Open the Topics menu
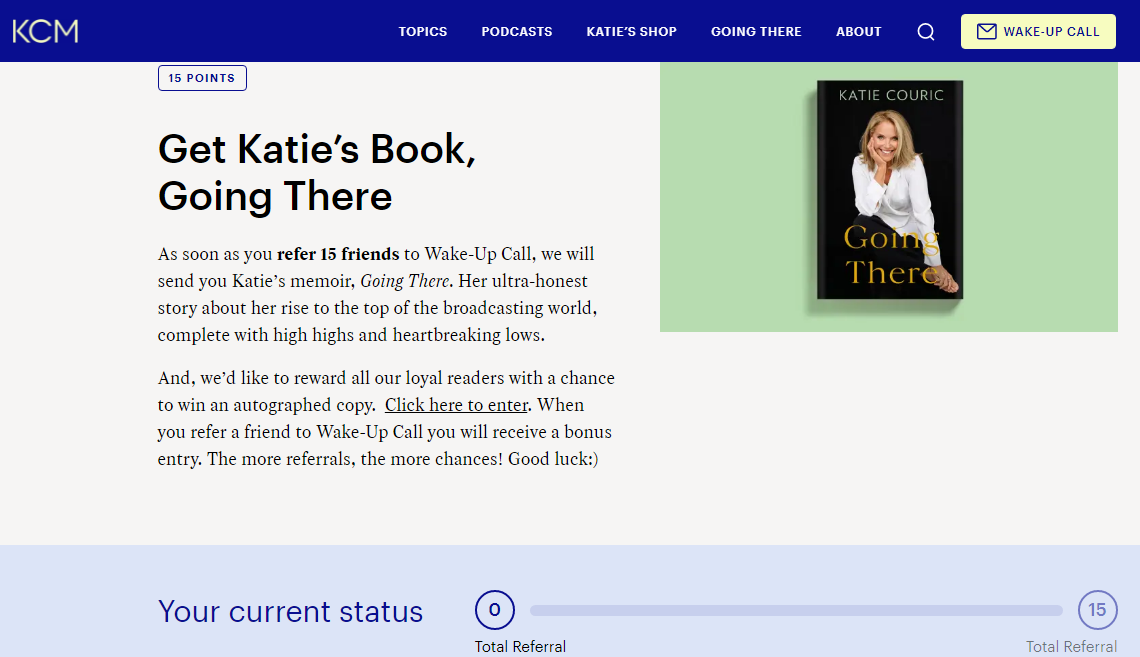This screenshot has width=1140, height=657. click(422, 31)
